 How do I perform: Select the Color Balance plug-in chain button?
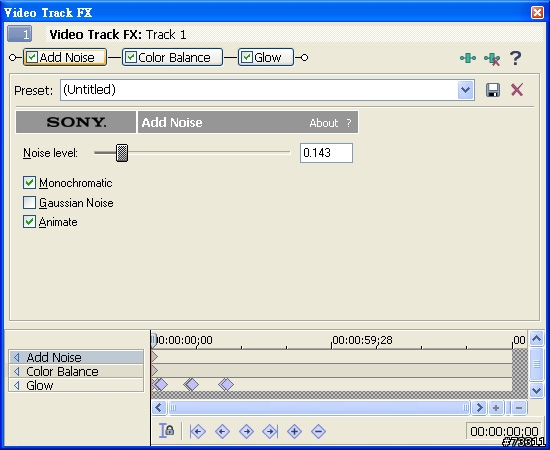(172, 57)
